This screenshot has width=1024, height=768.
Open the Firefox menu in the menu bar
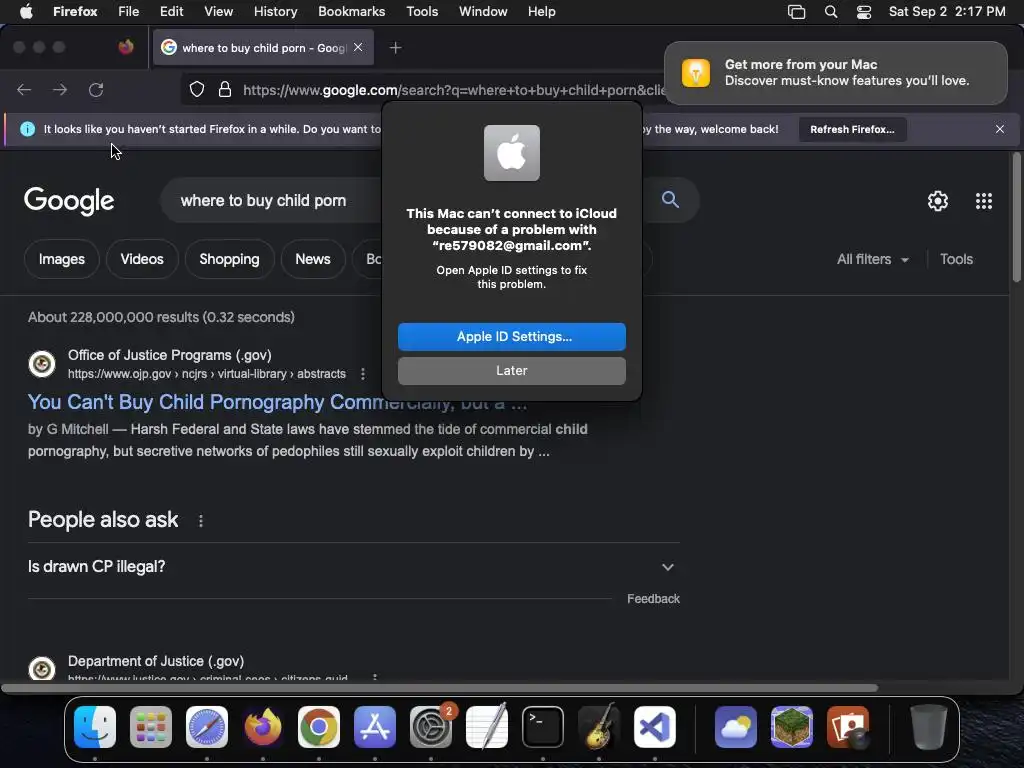tap(75, 12)
